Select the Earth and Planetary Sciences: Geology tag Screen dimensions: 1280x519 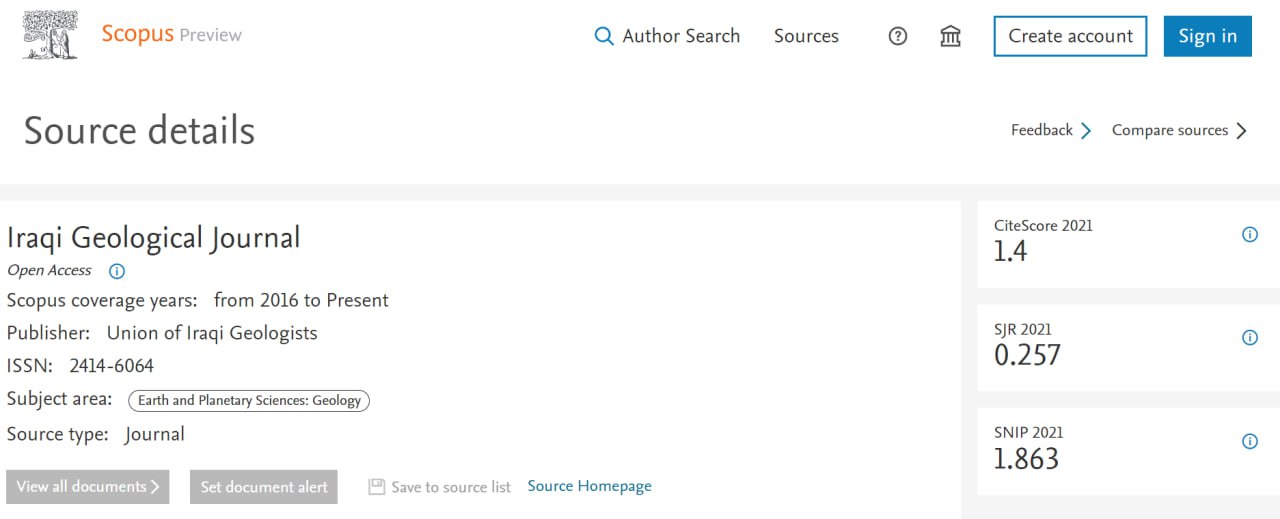coord(249,400)
